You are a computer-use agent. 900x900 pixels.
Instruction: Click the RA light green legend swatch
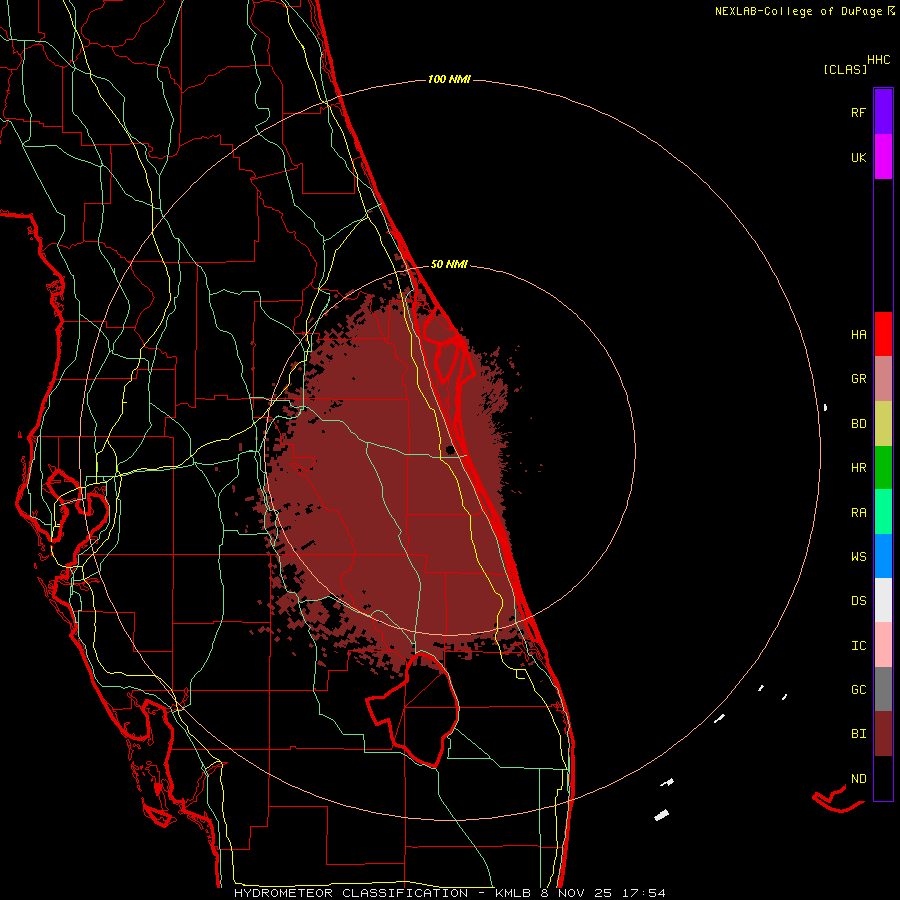pyautogui.click(x=883, y=512)
